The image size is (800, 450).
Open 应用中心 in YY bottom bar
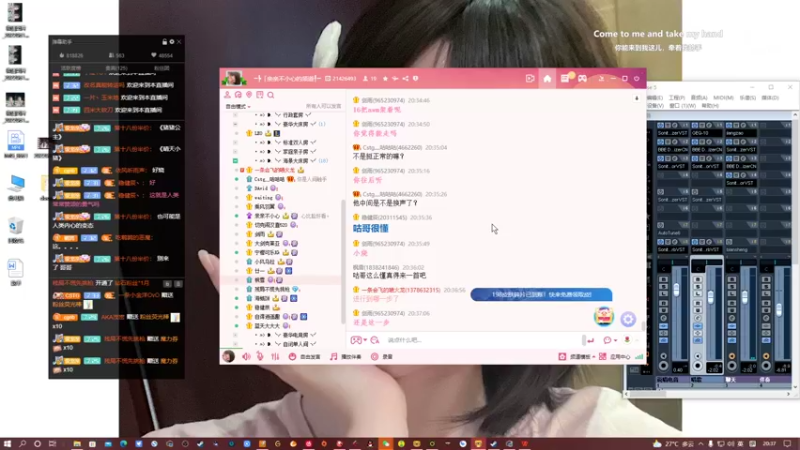click(614, 357)
